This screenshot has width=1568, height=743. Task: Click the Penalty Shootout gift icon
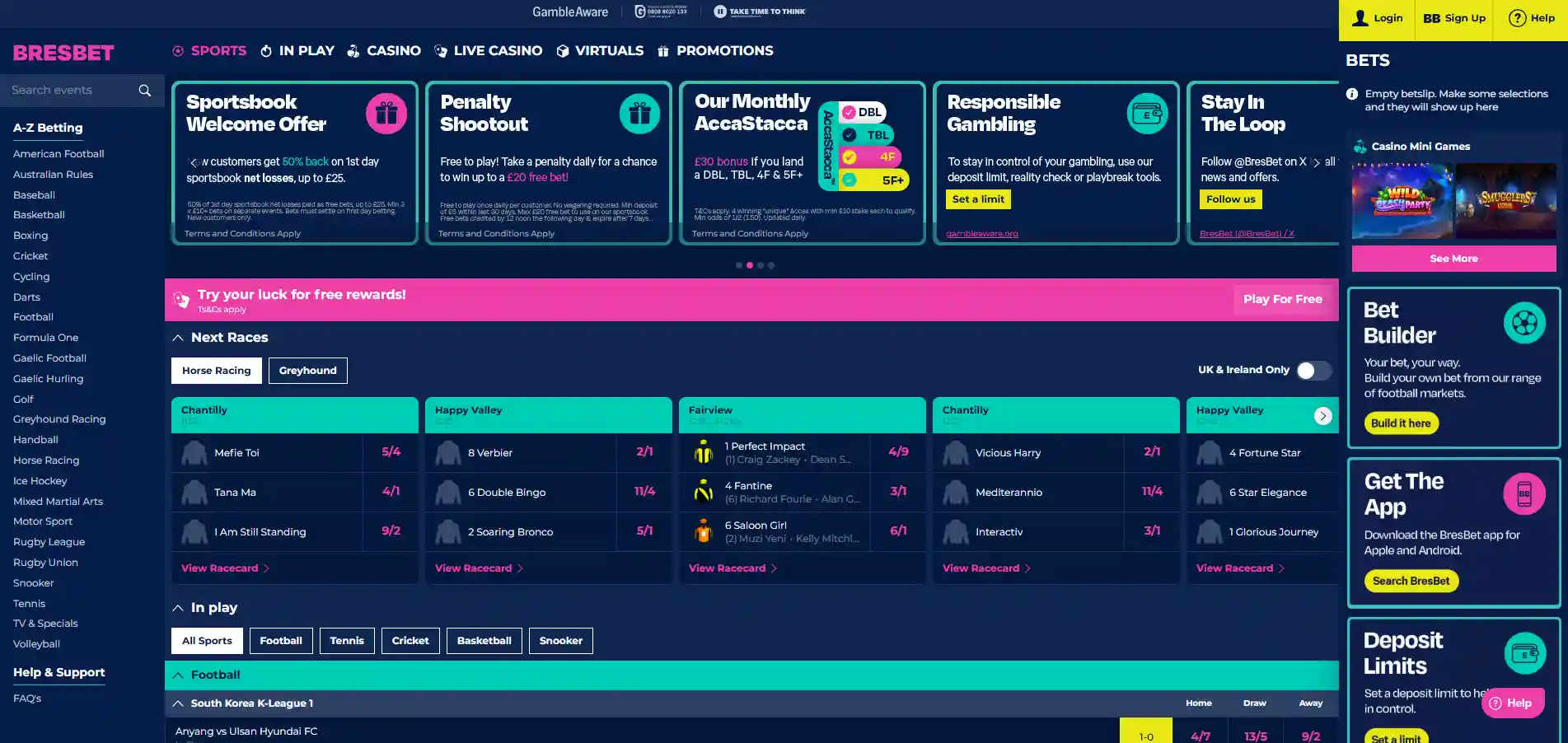click(x=640, y=114)
